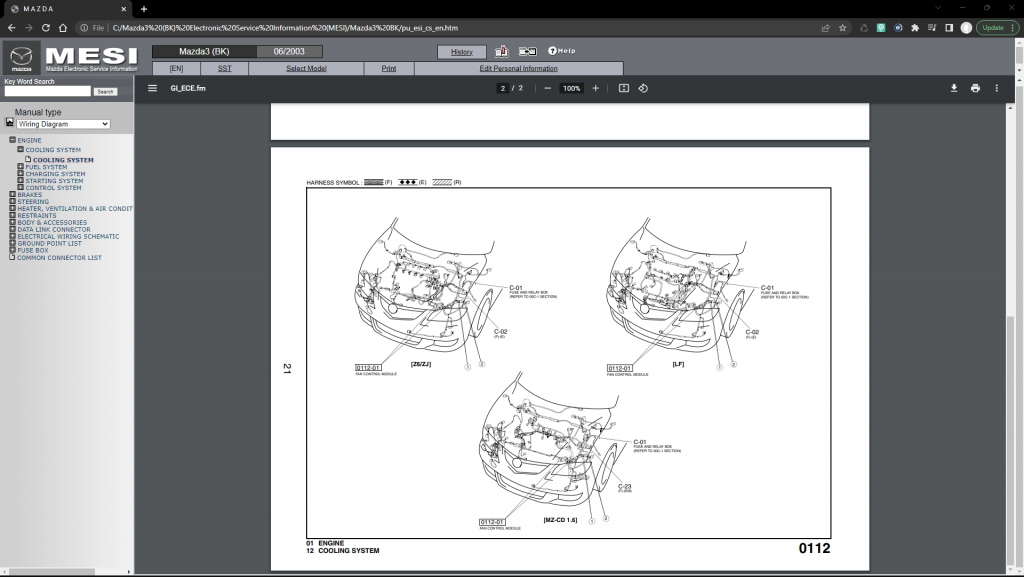Expand the FUEL SYSTEM tree node
This screenshot has height=577, width=1024.
(20, 167)
